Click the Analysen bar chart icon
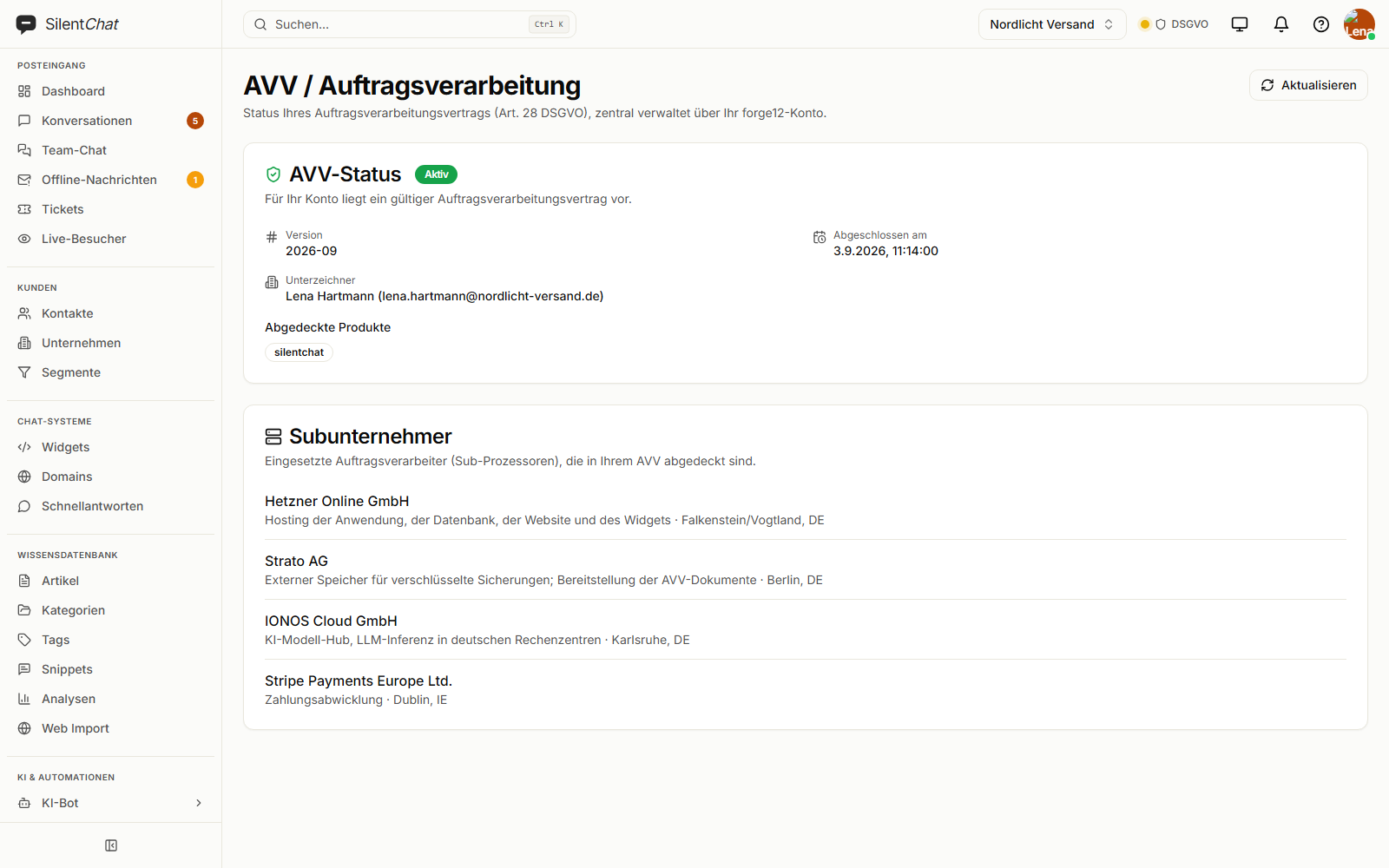1389x868 pixels. [x=24, y=699]
